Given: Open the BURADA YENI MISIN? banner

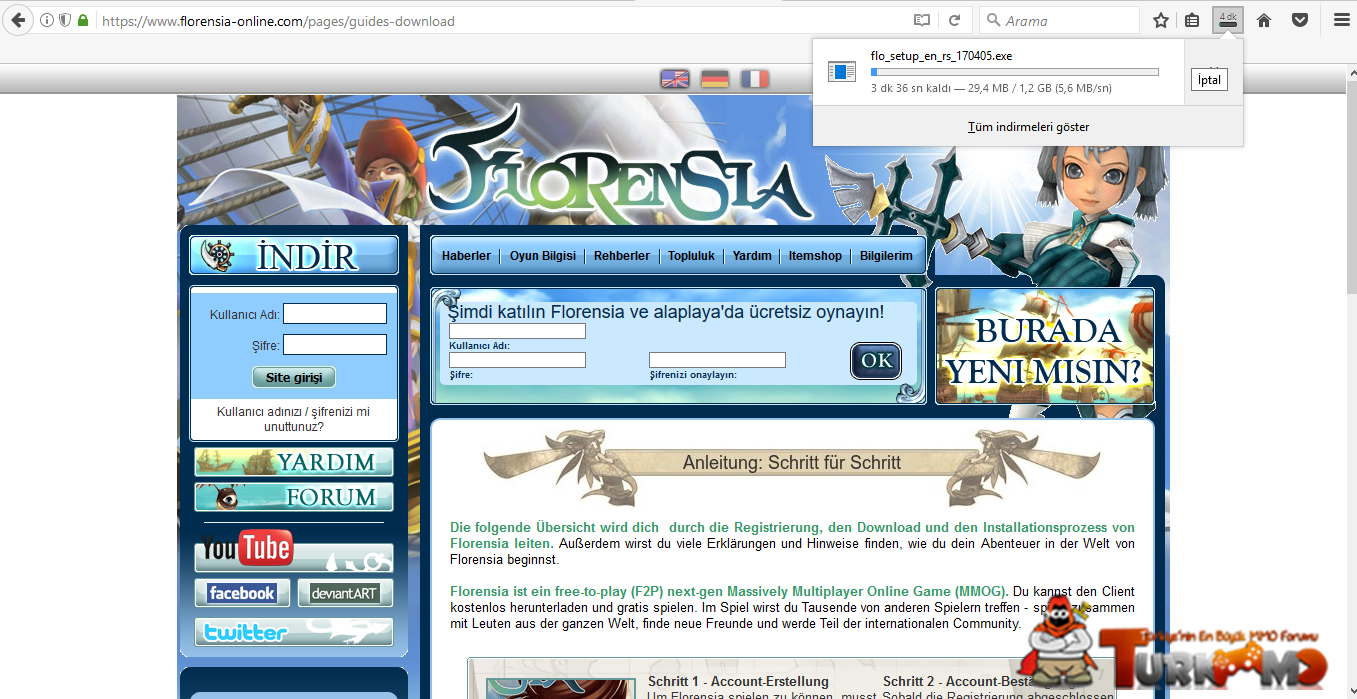Looking at the screenshot, I should 1045,346.
